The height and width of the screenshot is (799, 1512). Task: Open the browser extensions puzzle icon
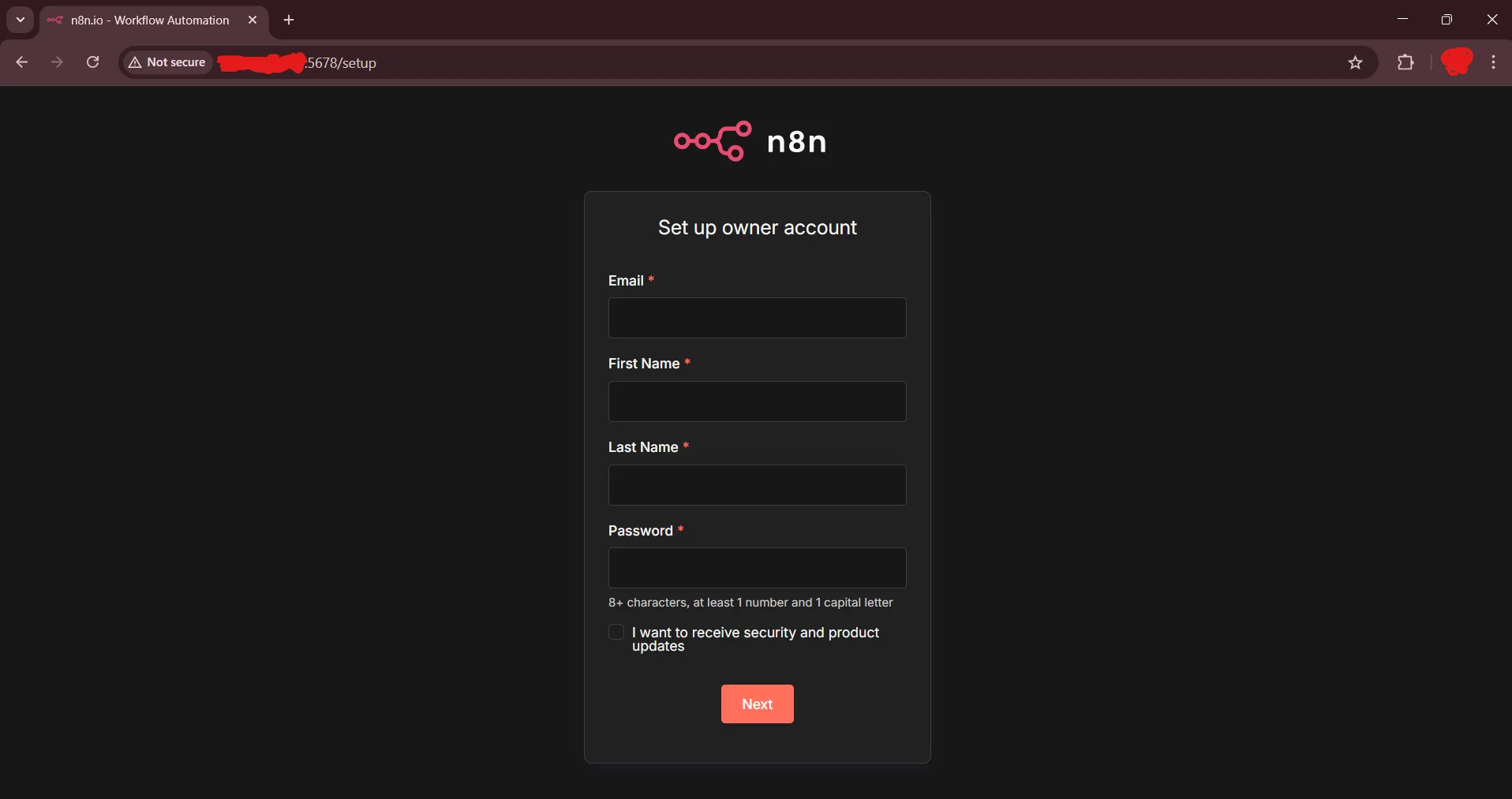click(x=1405, y=62)
